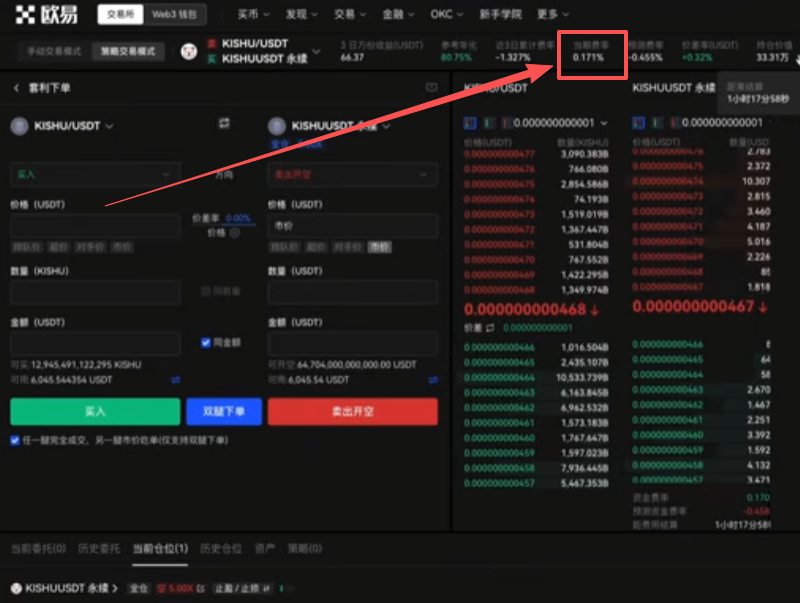Expand the 买币 menu
Screen dimensions: 800x603
[253, 14]
